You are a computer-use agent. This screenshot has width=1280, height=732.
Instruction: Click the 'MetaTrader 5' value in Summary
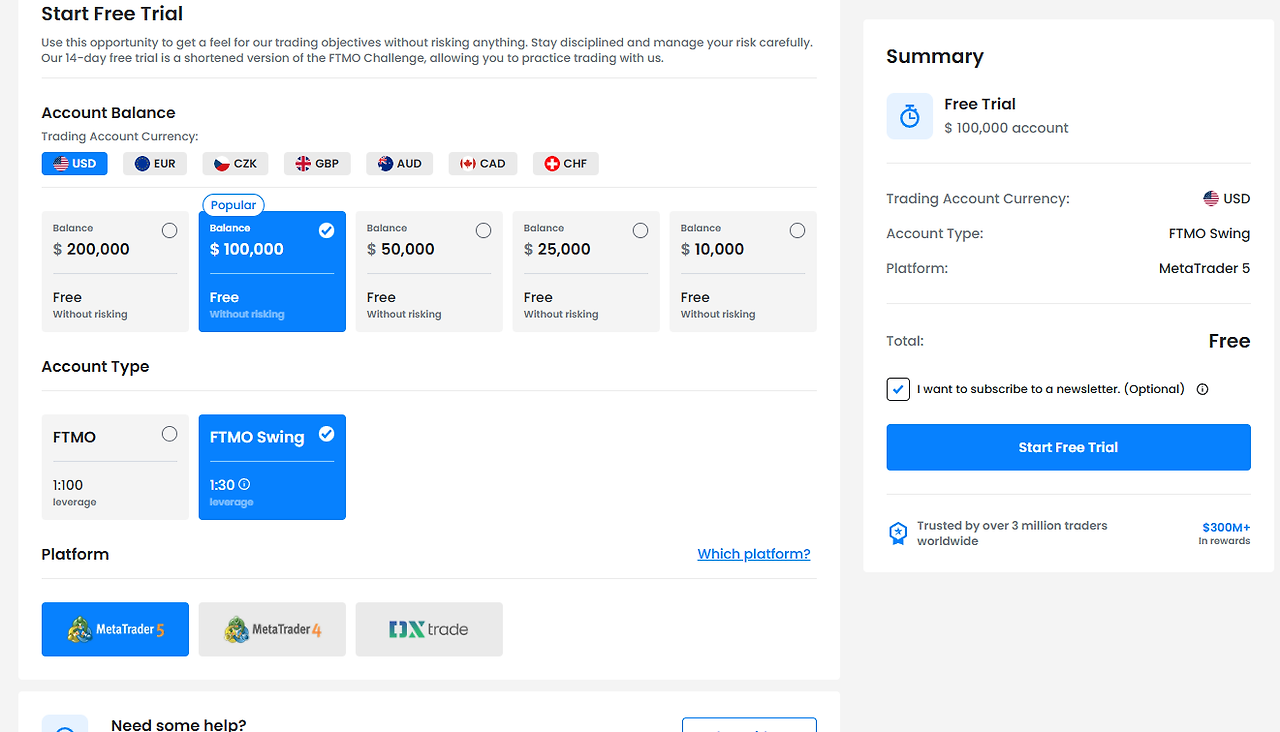point(1204,268)
